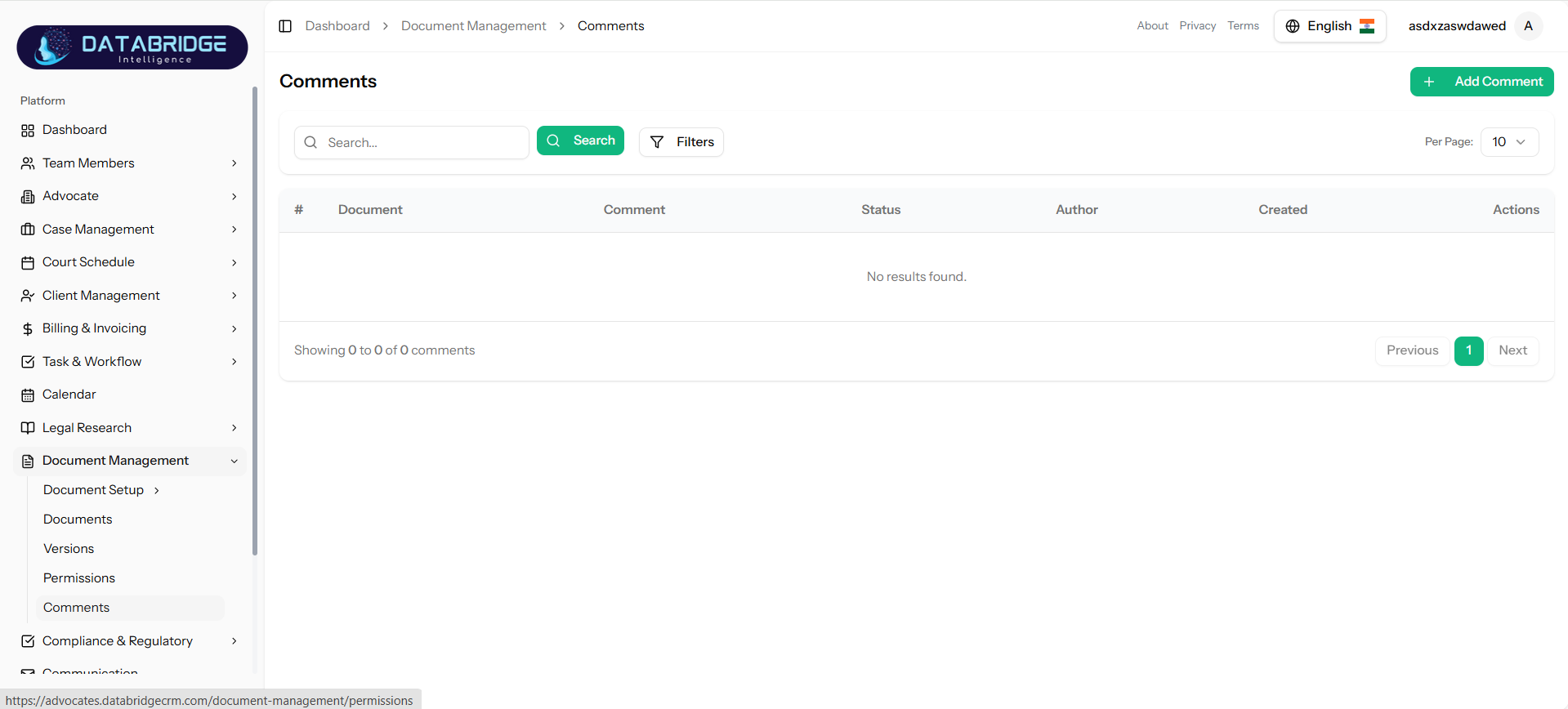Expand the Compliance & Regulatory chevron

coord(235,641)
